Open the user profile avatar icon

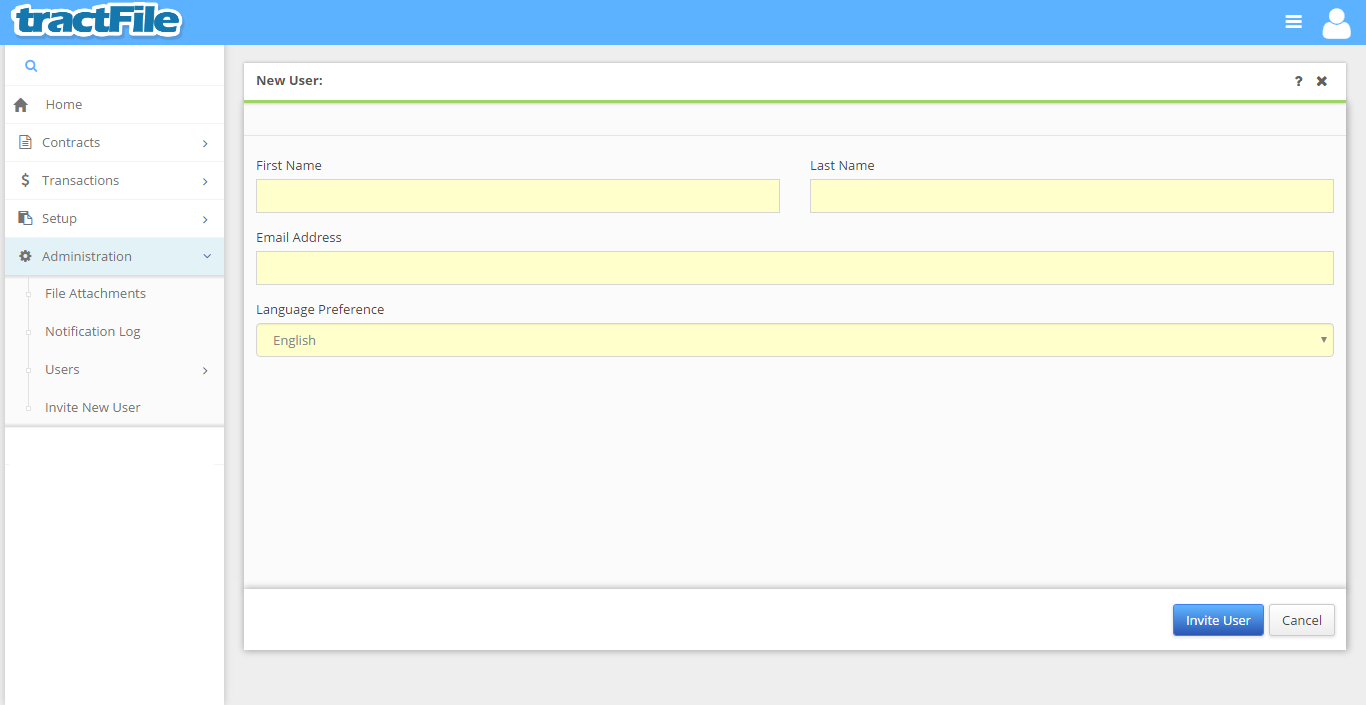click(1336, 22)
